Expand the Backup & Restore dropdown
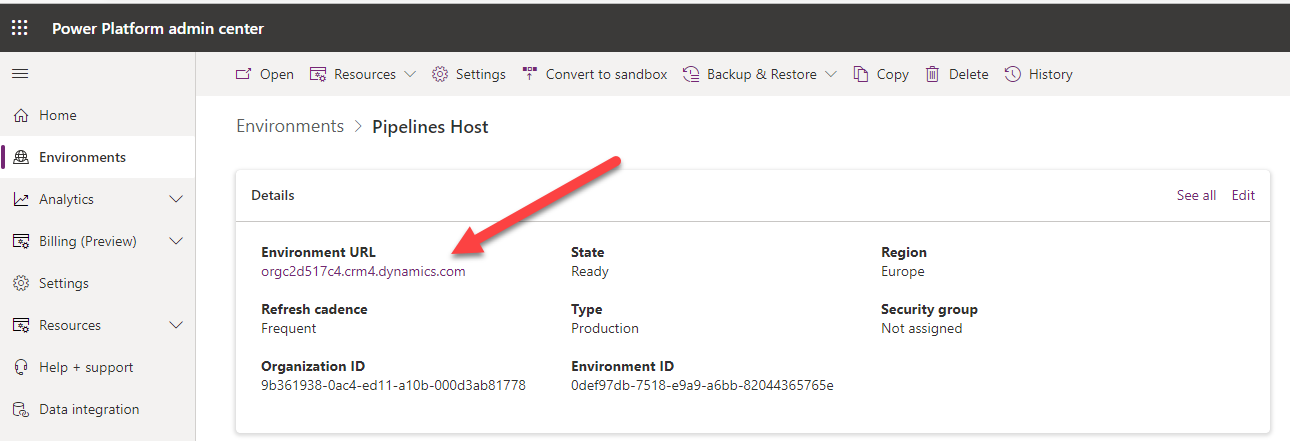 (830, 74)
